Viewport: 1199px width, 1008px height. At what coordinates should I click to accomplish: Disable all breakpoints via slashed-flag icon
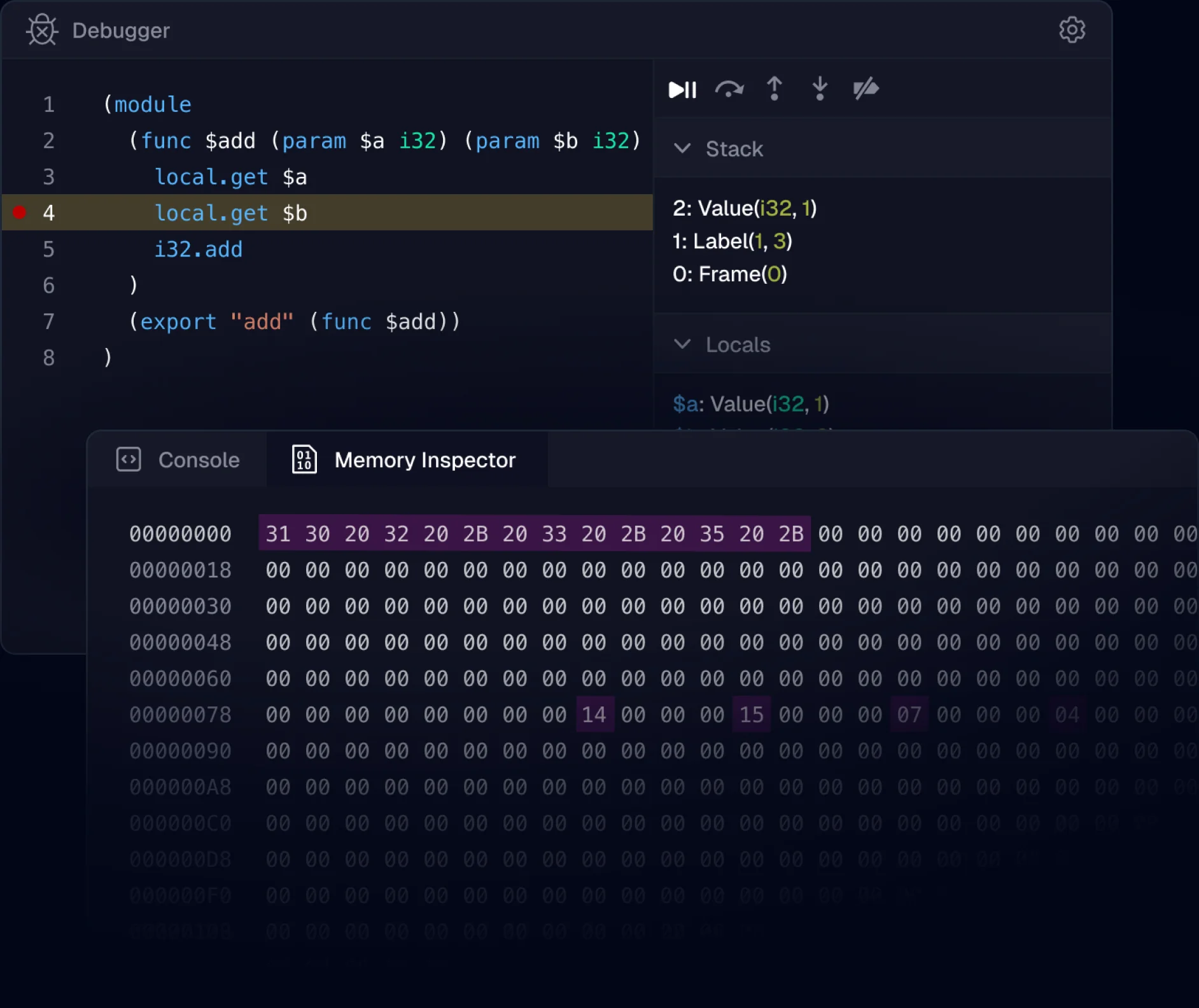coord(865,89)
